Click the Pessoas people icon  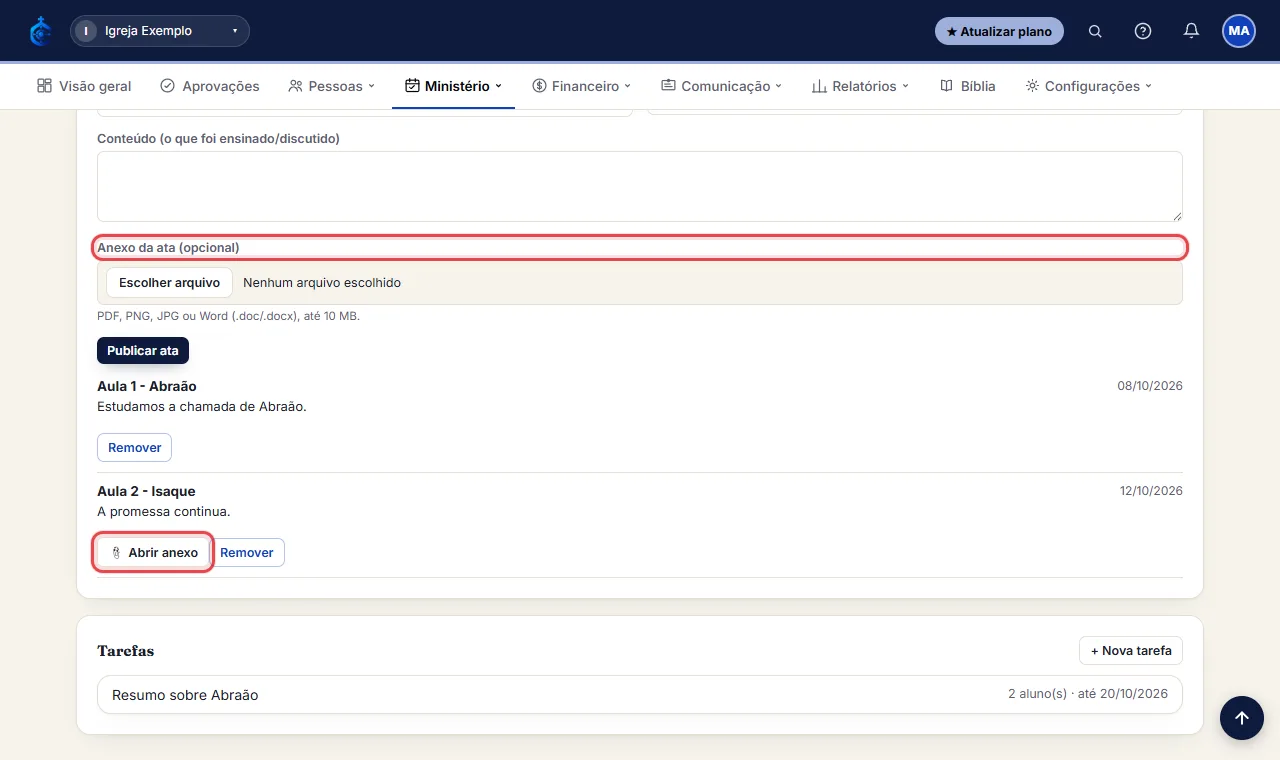[295, 86]
